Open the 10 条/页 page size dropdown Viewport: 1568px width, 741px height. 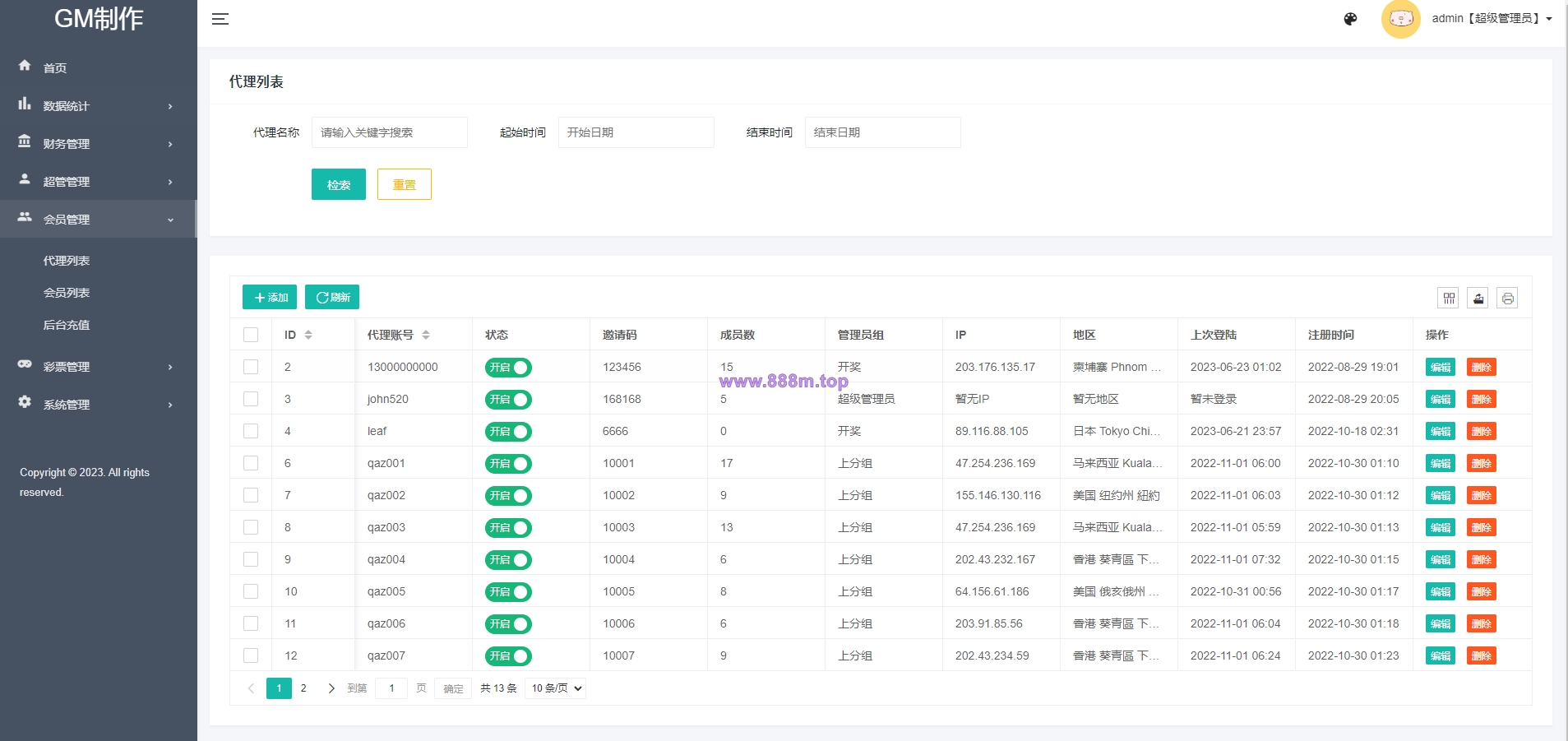pos(557,688)
